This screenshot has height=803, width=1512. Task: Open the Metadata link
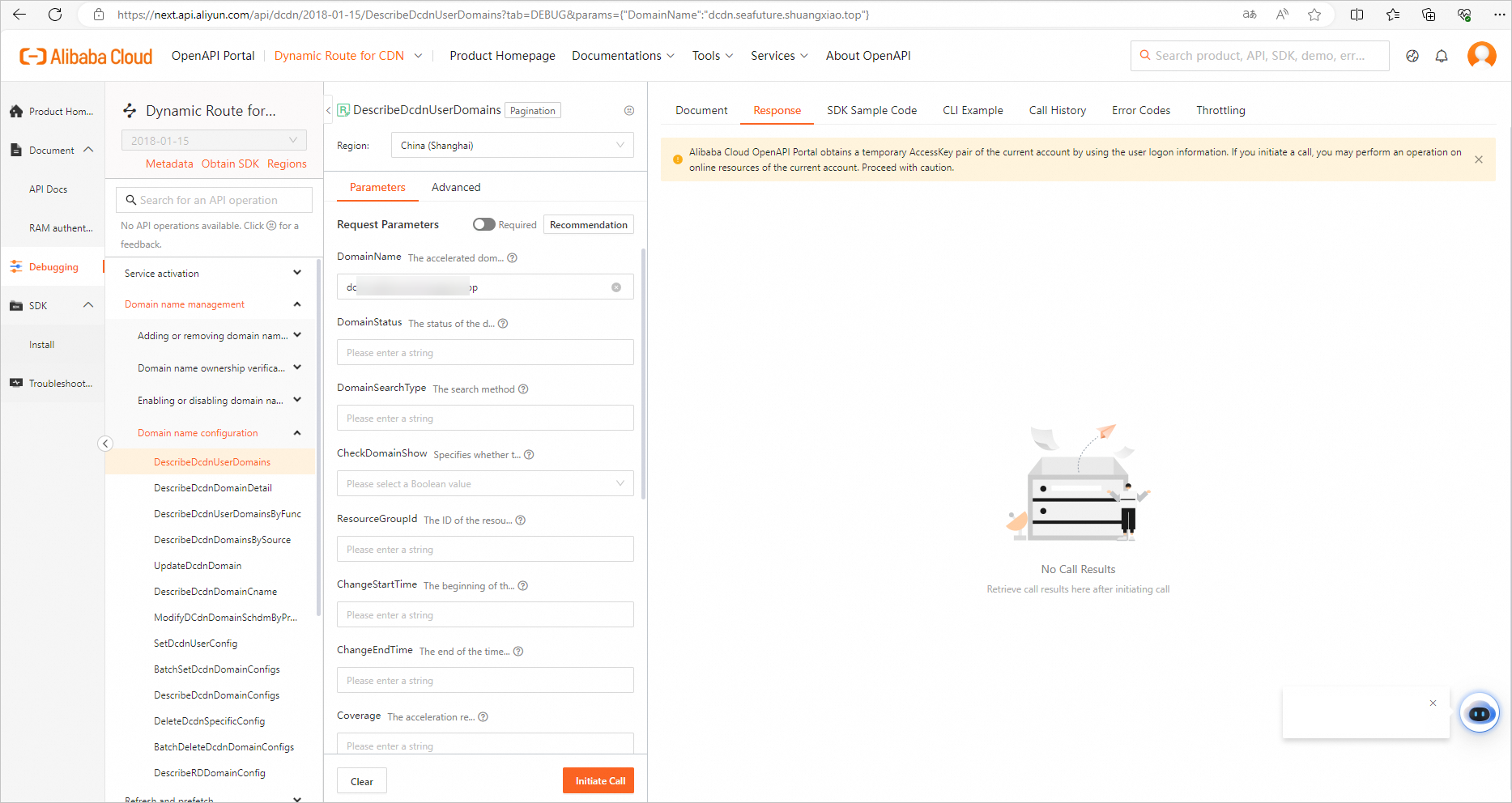coord(169,164)
